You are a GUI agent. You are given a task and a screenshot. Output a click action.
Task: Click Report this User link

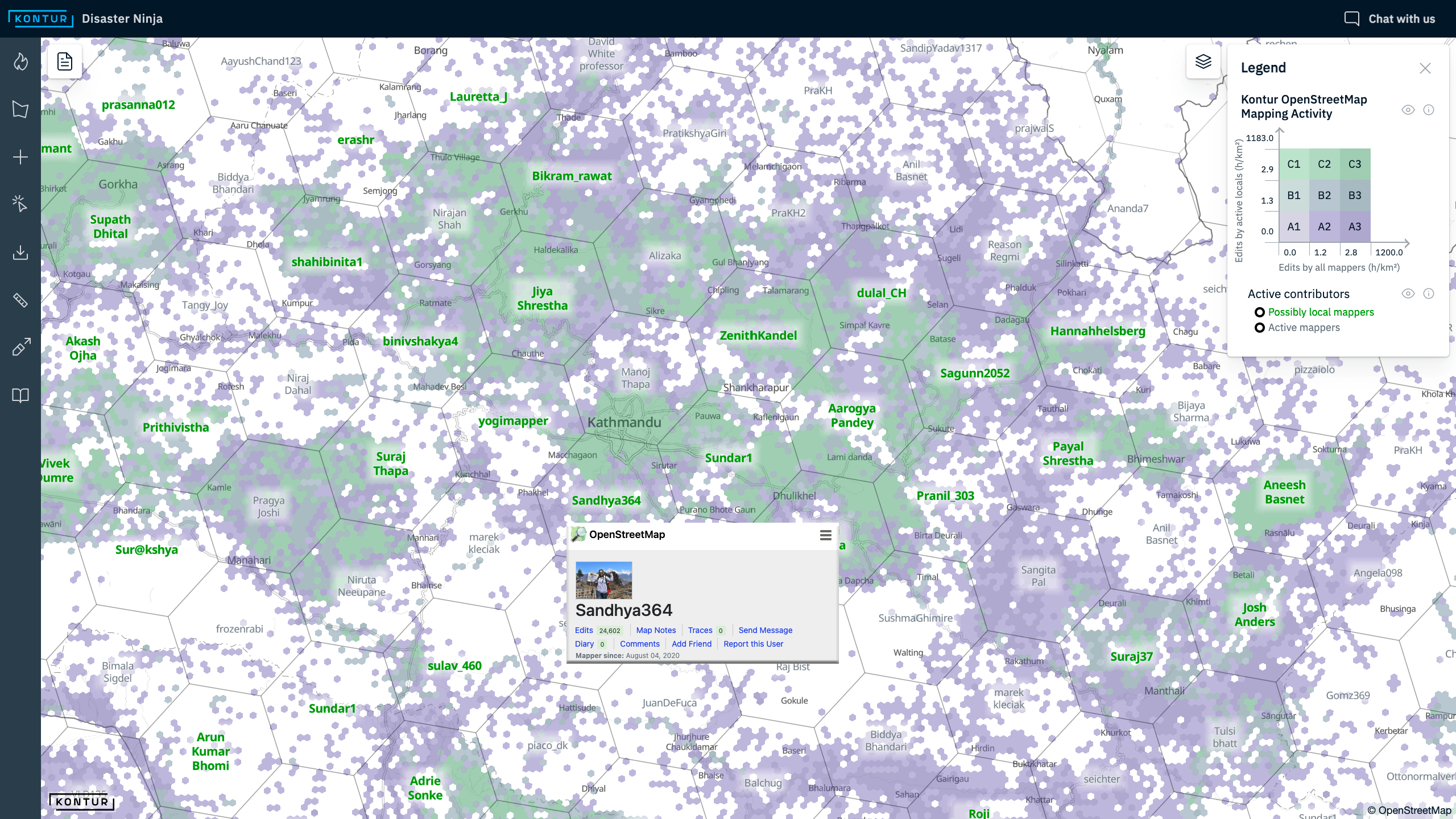pos(753,644)
